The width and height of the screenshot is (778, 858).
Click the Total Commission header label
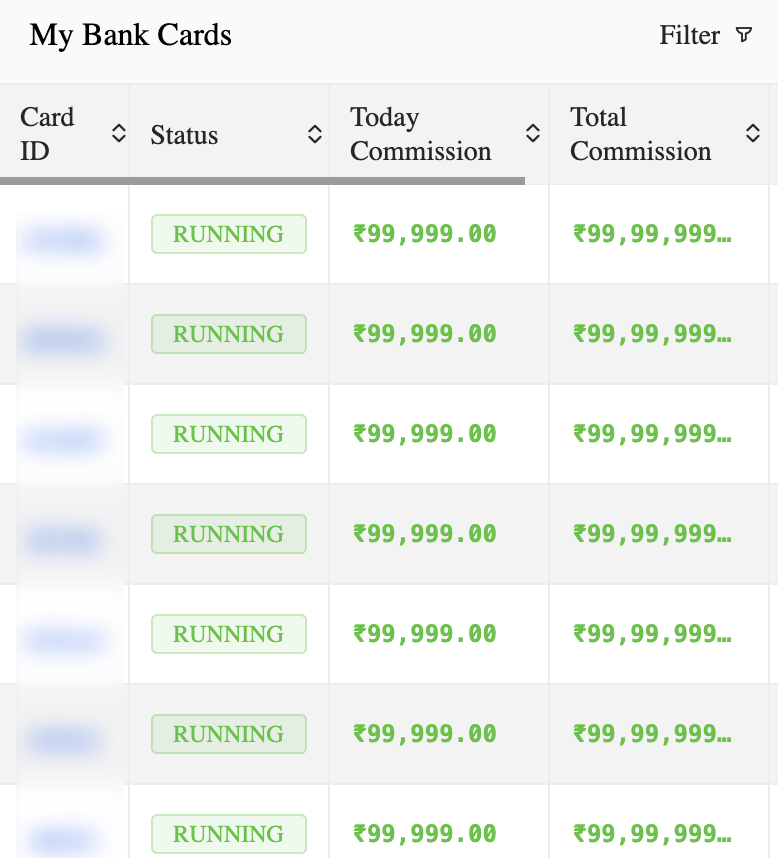coord(641,134)
